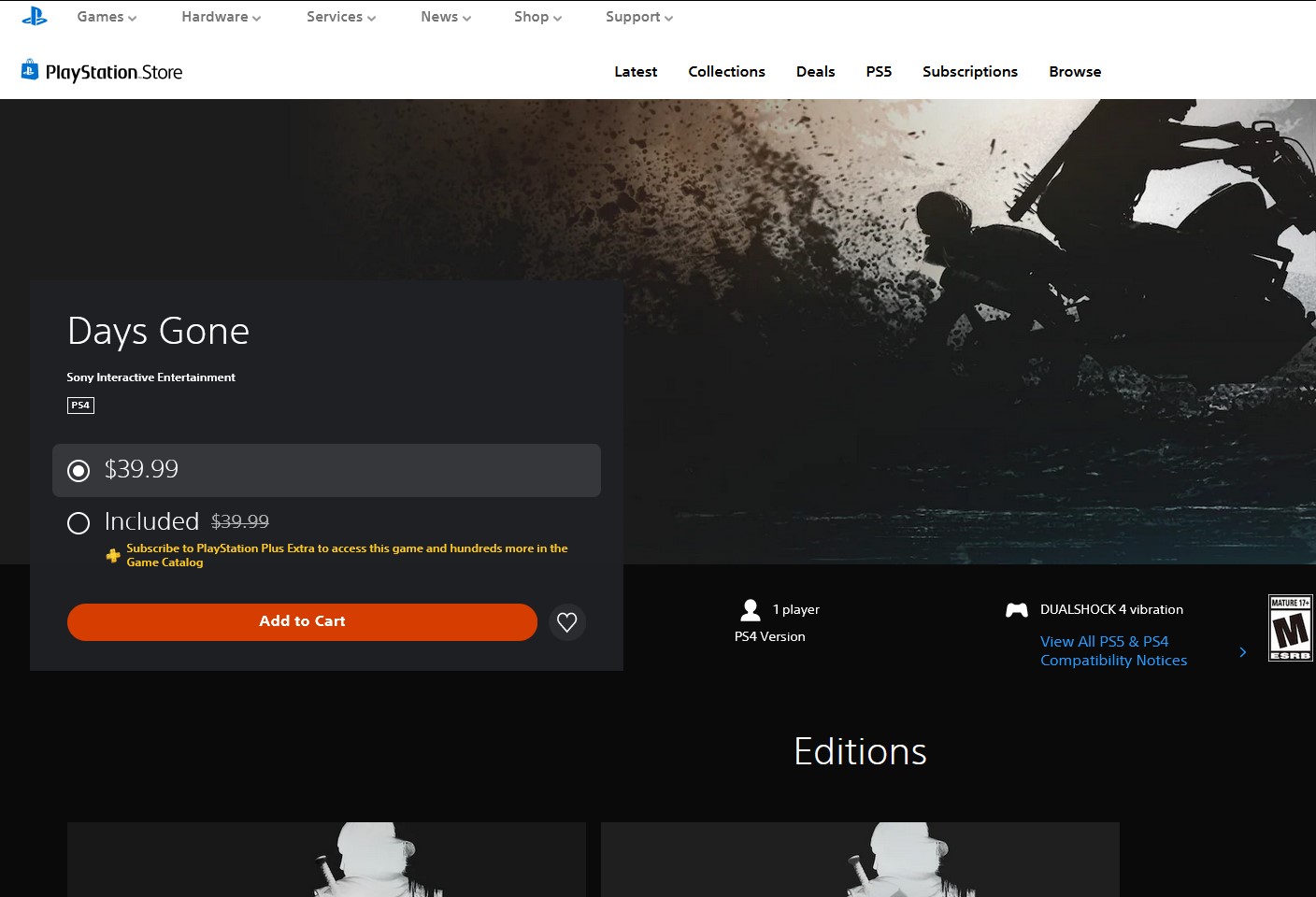Click the DUALSHOCK 4 vibration text
The height and width of the screenshot is (897, 1316).
tap(1111, 609)
